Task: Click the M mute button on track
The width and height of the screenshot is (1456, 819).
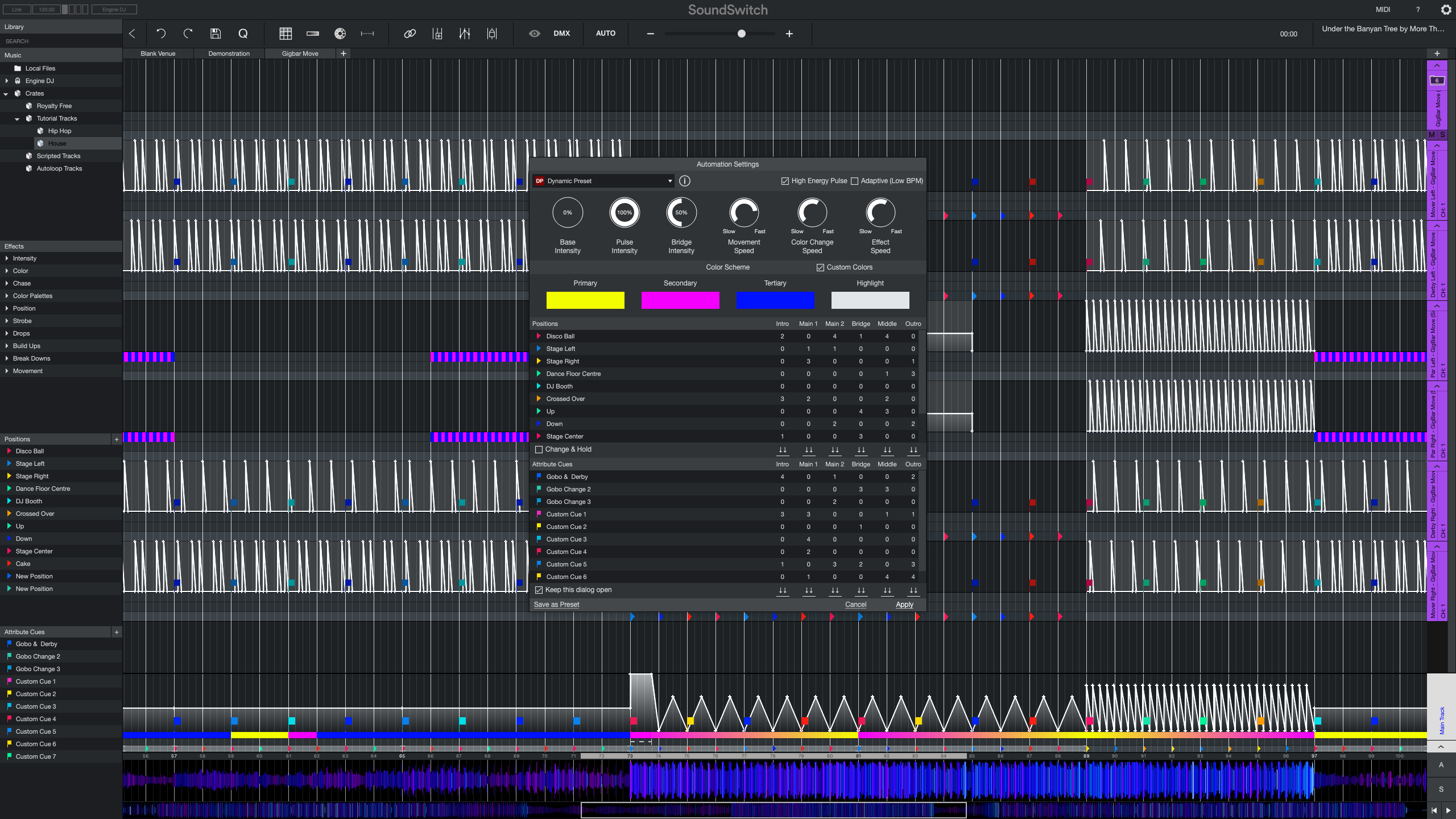Action: [1432, 135]
